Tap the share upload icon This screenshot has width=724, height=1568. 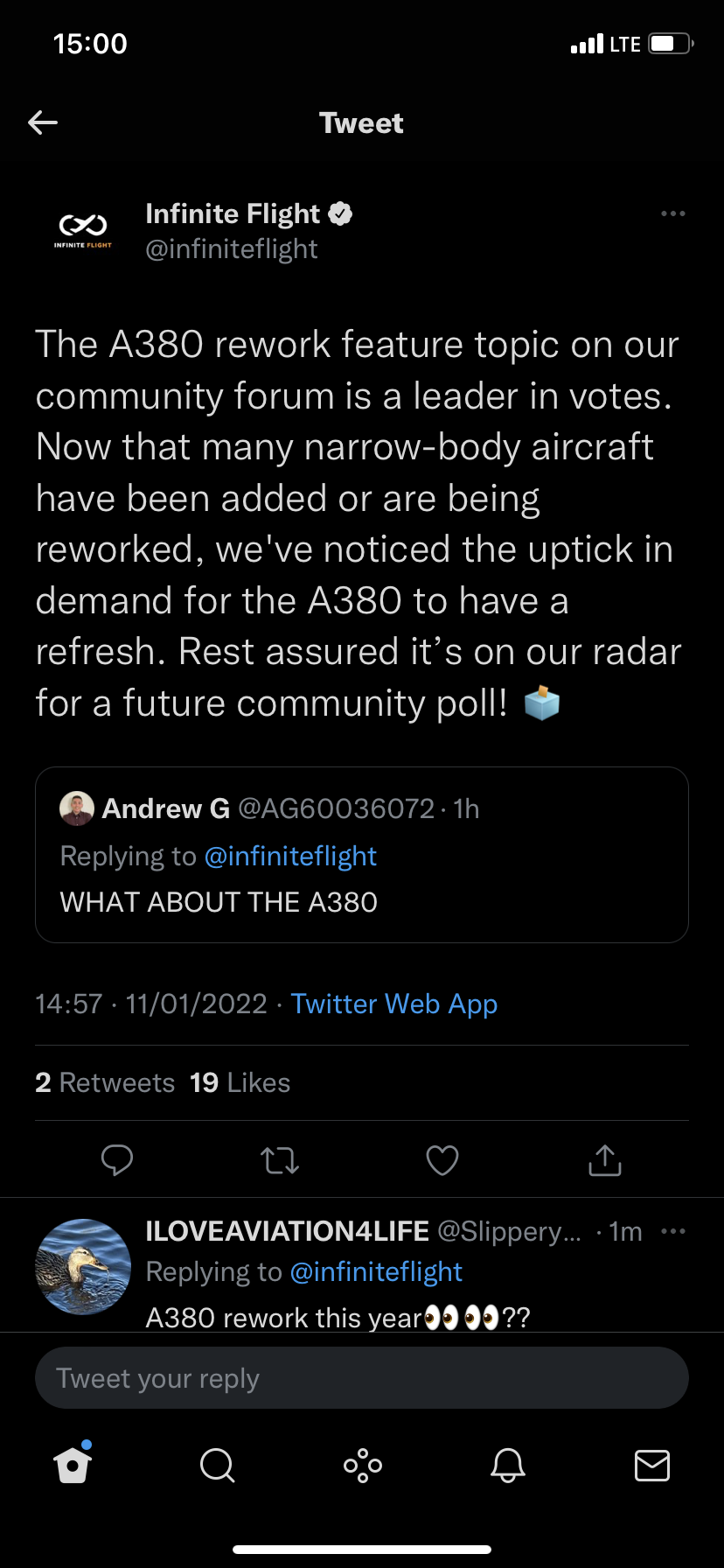click(x=604, y=1160)
